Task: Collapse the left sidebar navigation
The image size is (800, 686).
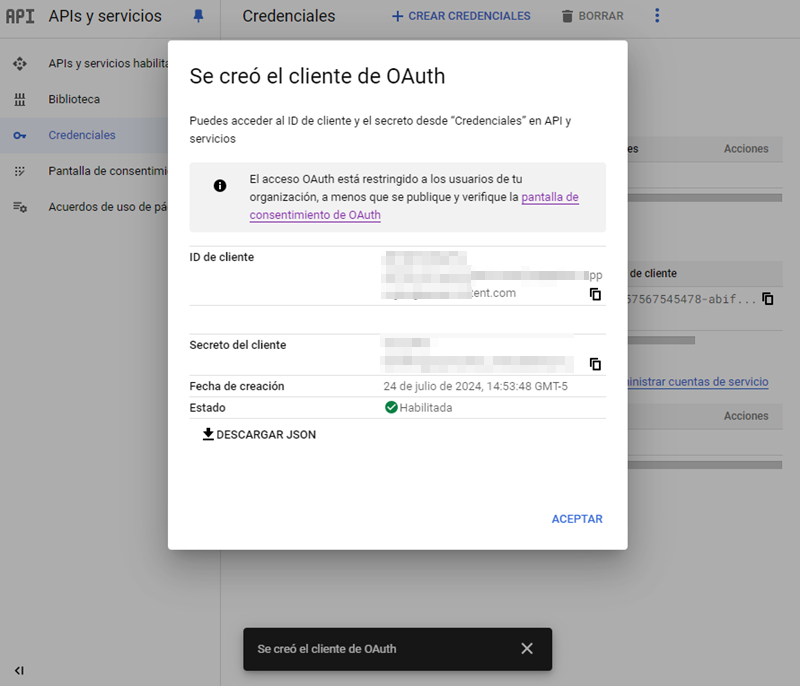Action: click(19, 670)
